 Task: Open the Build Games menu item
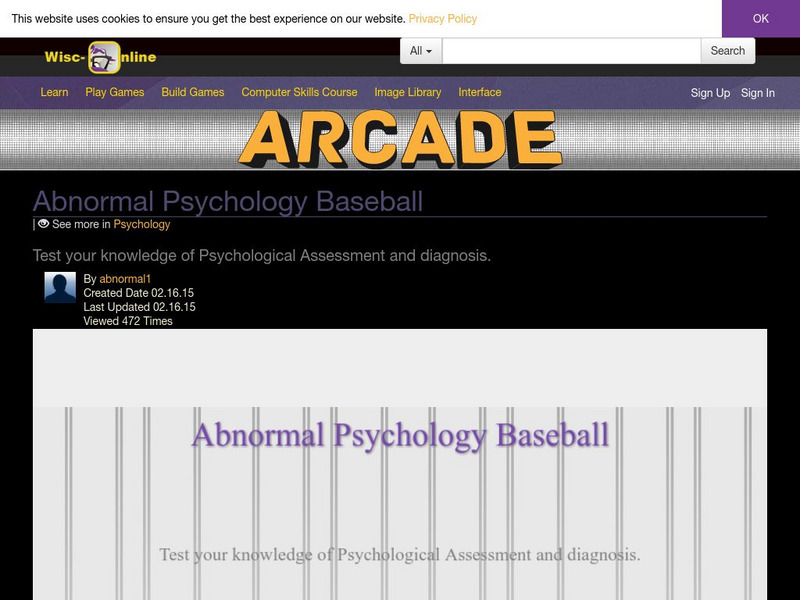click(x=191, y=92)
